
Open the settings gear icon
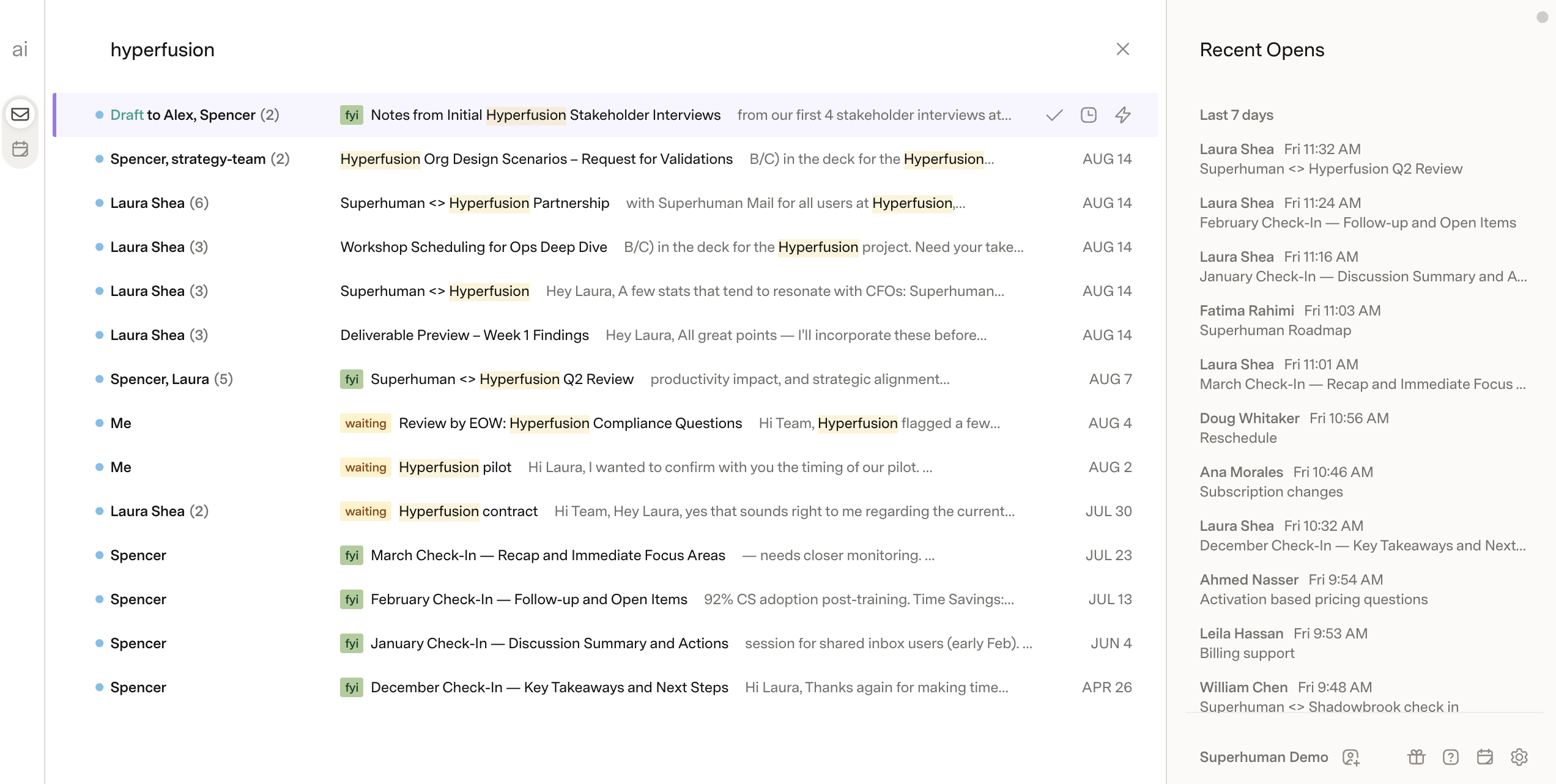click(x=1519, y=757)
